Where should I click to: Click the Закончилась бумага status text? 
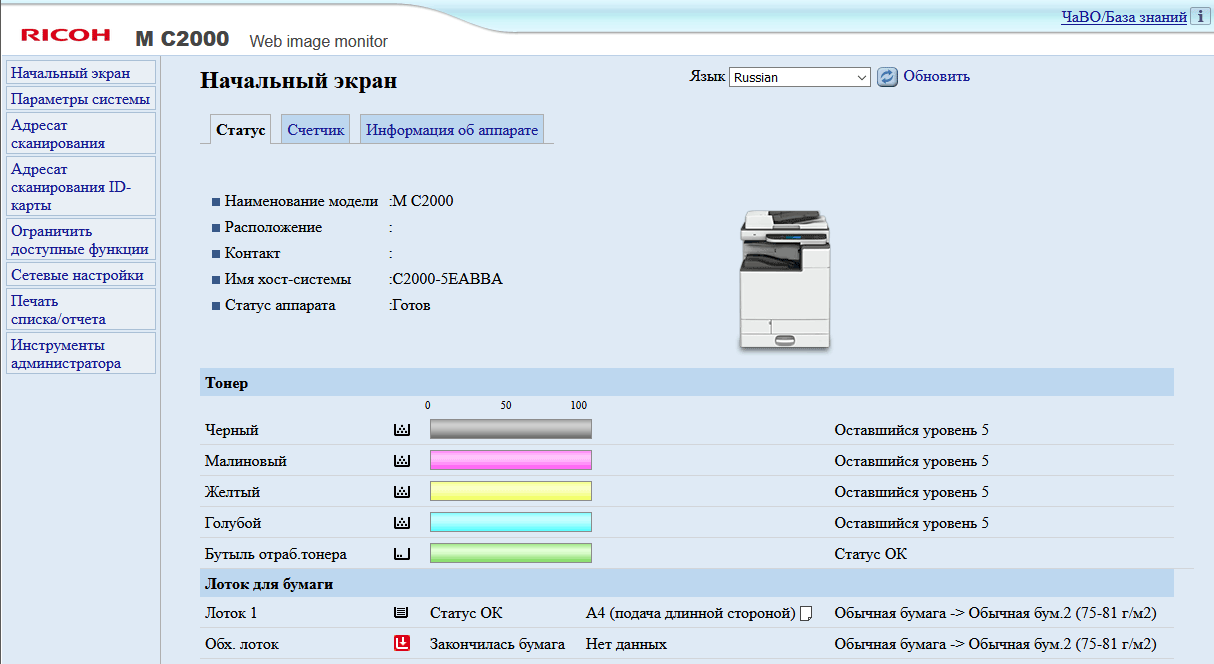point(497,644)
